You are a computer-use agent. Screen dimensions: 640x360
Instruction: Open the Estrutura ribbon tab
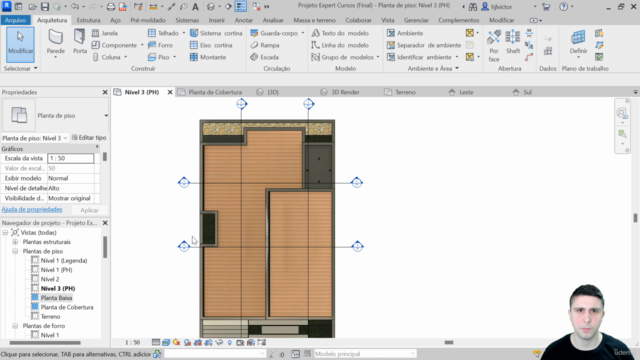tap(88, 20)
